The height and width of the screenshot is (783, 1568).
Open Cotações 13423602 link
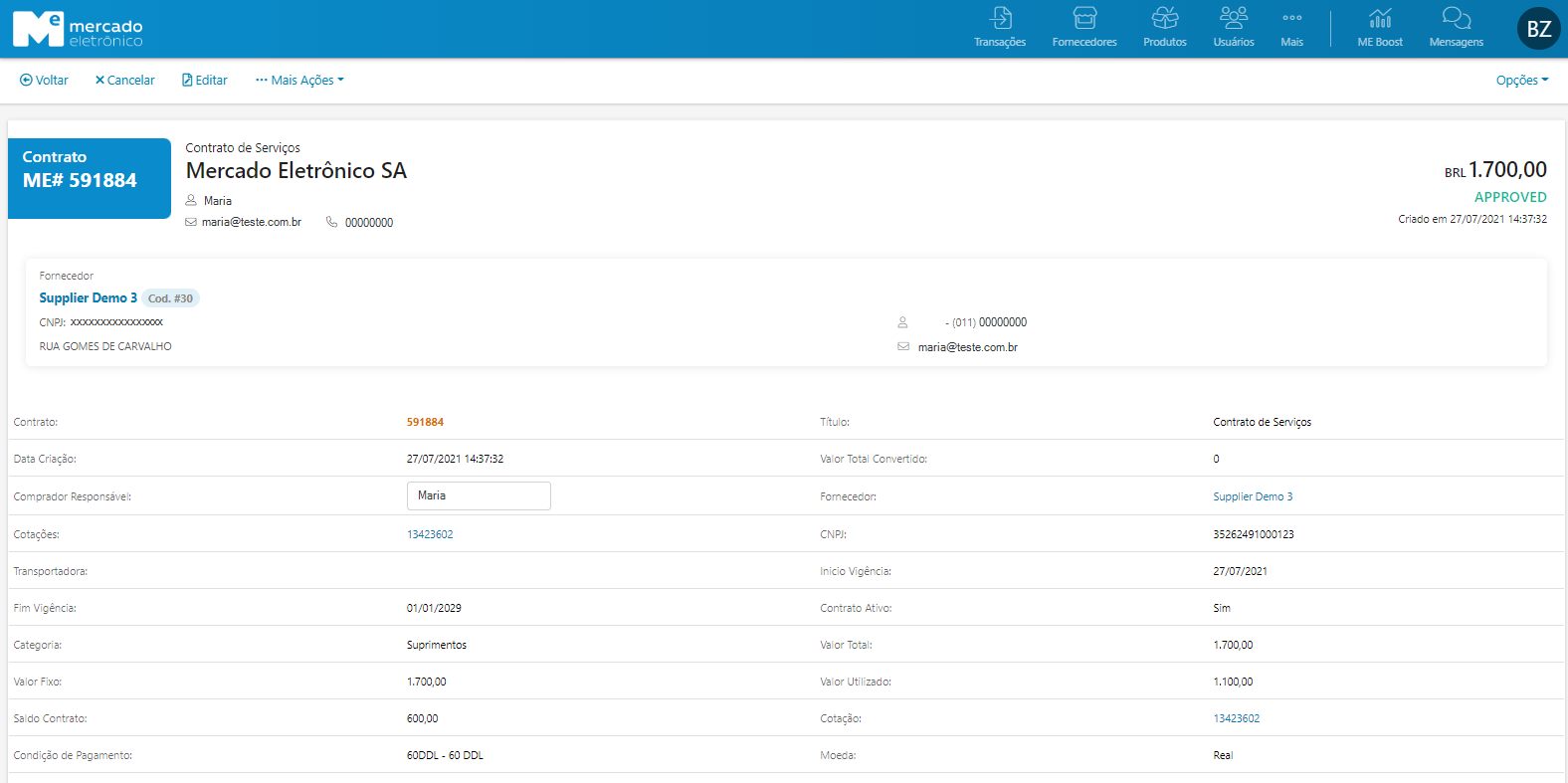pyautogui.click(x=430, y=534)
